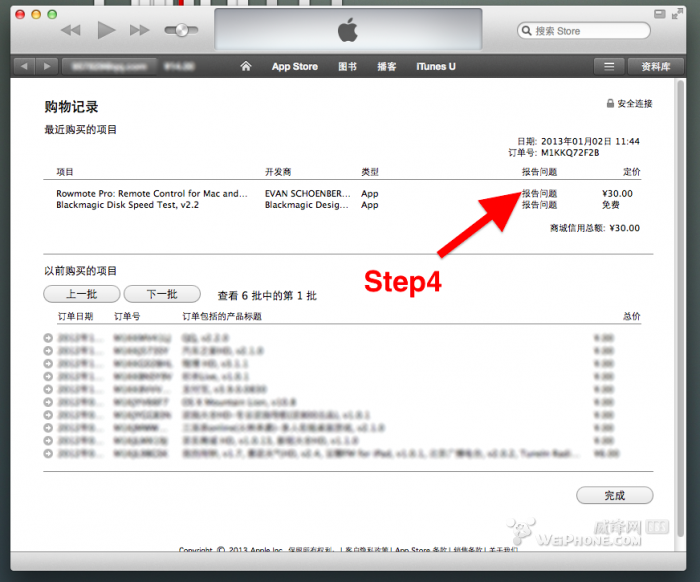Open the first order's arrow icon in the list
Screen dimensions: 700x582
48,338
